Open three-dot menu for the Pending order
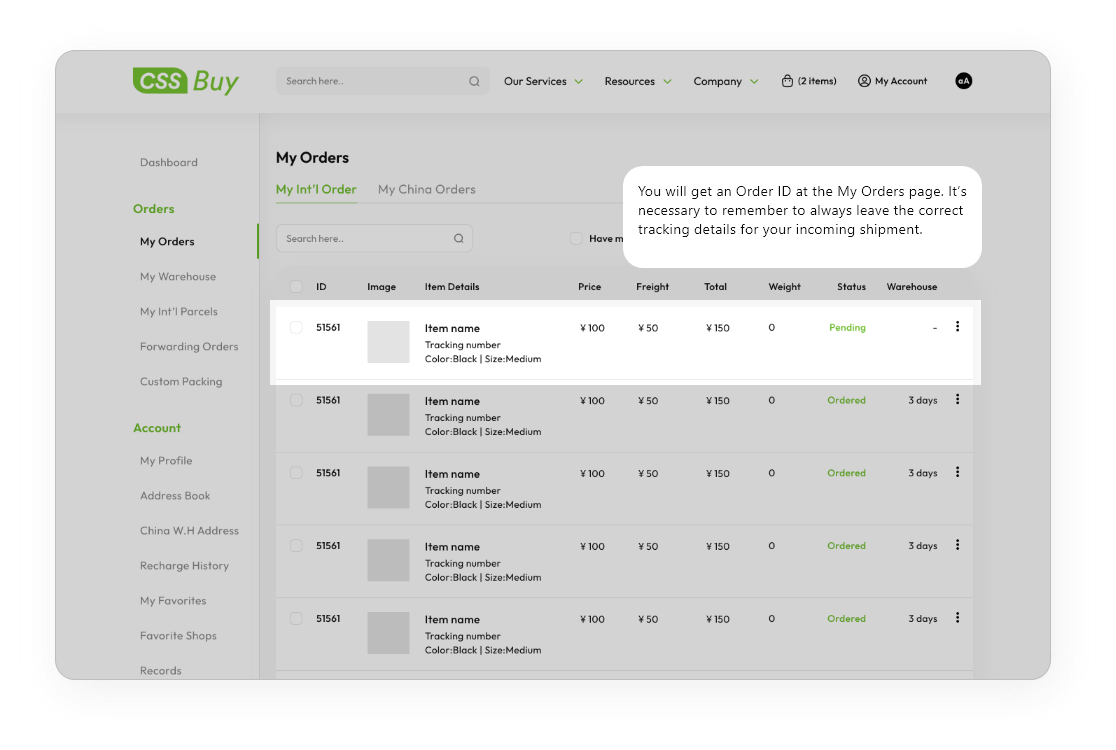Screen dimensions: 1116x750 tap(957, 326)
